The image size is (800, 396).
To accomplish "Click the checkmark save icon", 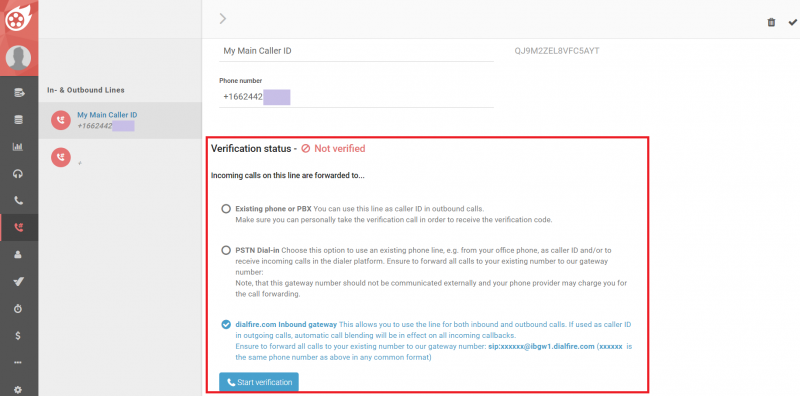I will pos(792,22).
